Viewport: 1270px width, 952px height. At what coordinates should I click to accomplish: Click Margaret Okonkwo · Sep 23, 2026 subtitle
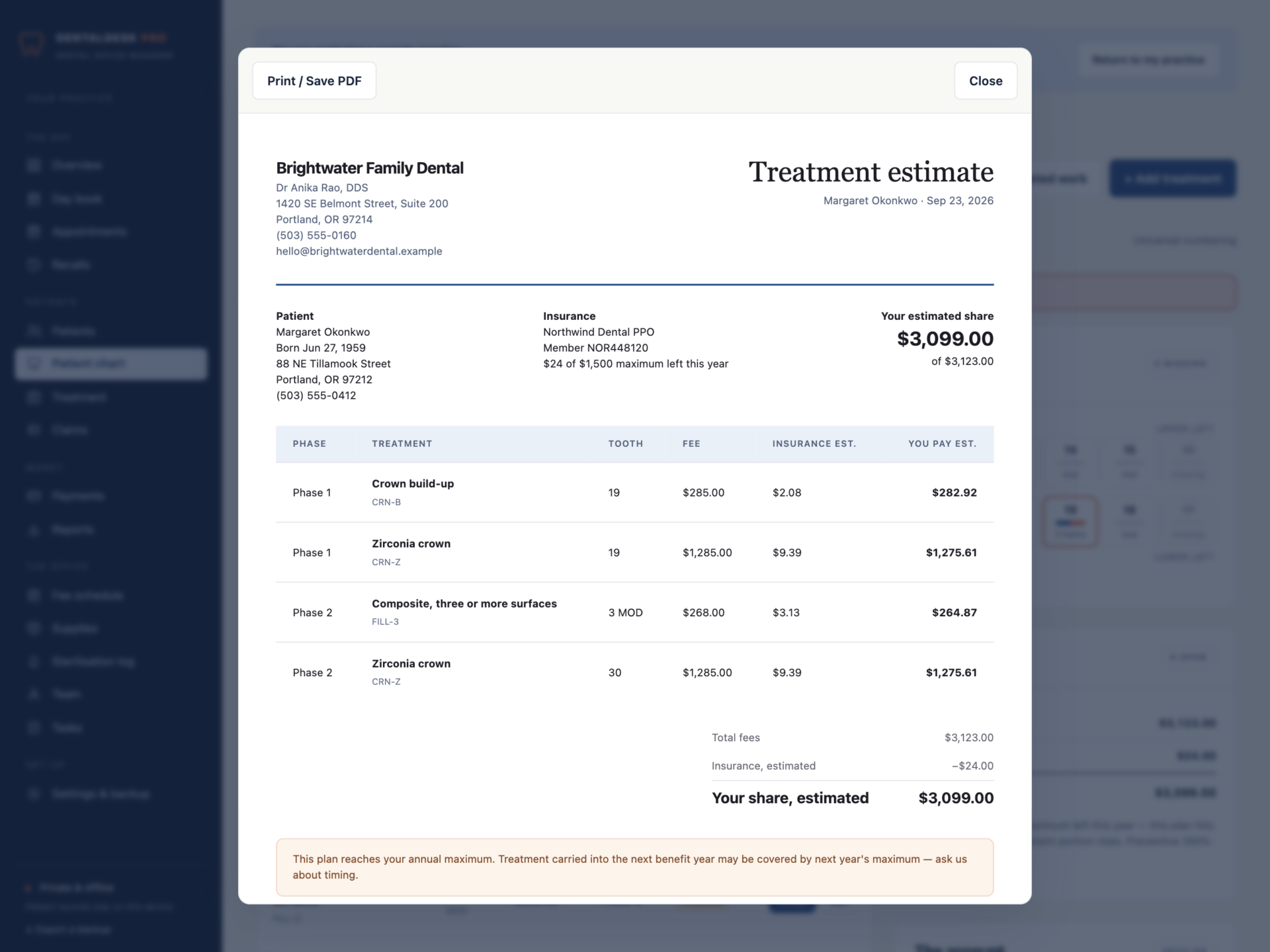coord(908,201)
